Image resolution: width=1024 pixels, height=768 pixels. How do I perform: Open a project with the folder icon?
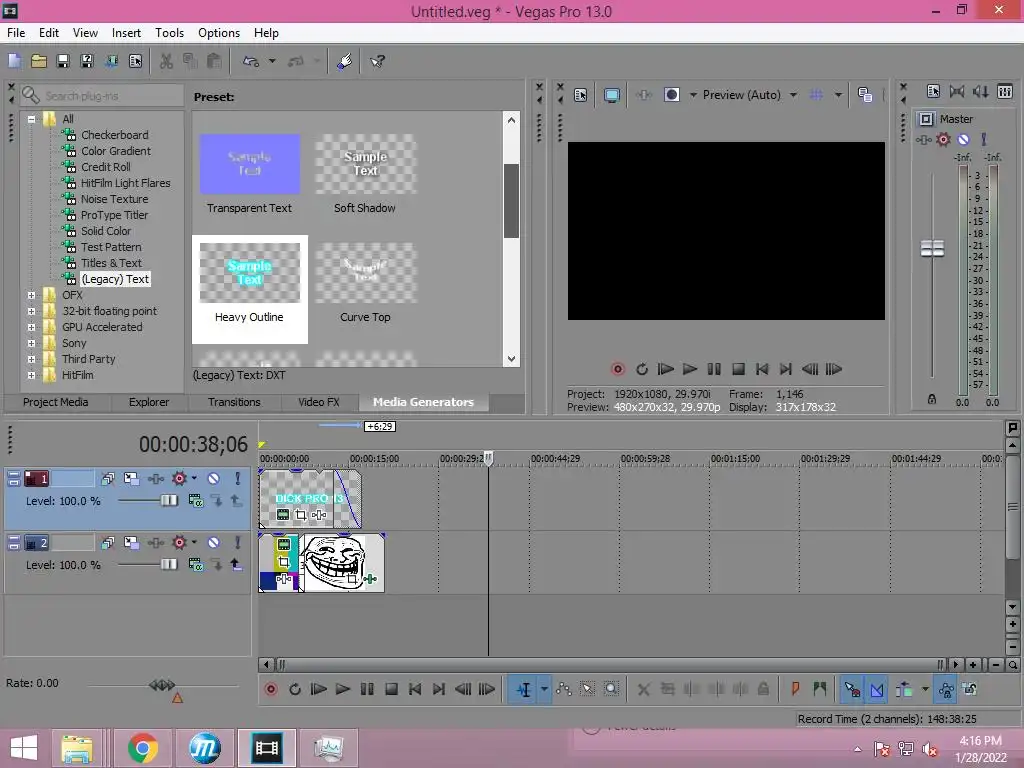click(x=39, y=61)
